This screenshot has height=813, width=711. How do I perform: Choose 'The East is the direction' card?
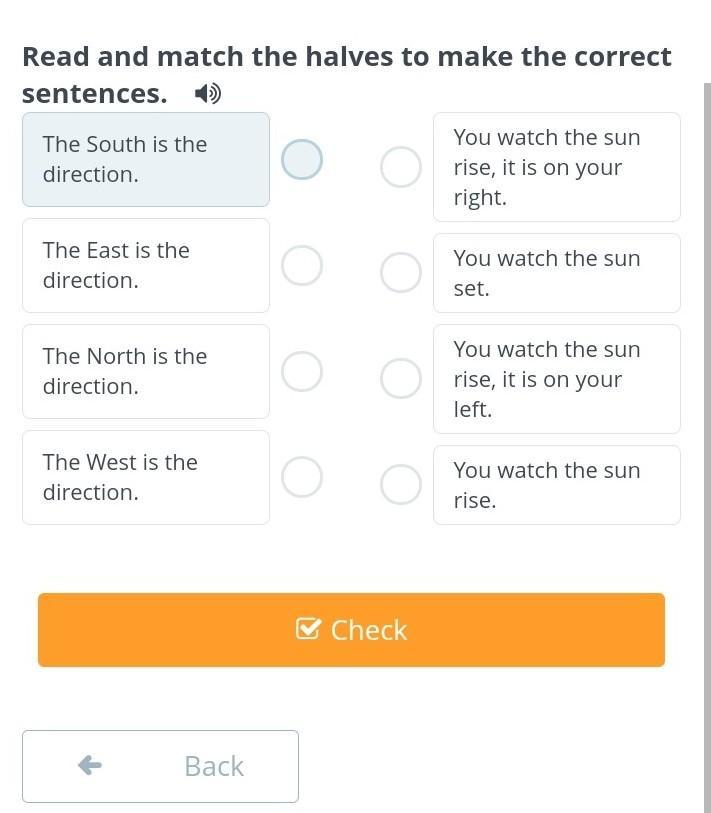point(146,265)
